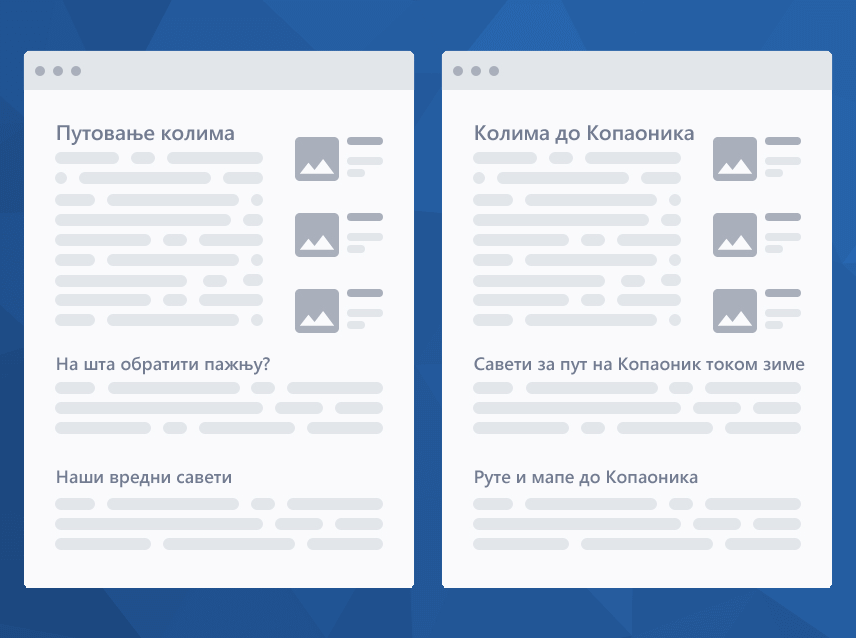Open the "Наши вредни савети" section title
The width and height of the screenshot is (856, 638).
click(143, 477)
